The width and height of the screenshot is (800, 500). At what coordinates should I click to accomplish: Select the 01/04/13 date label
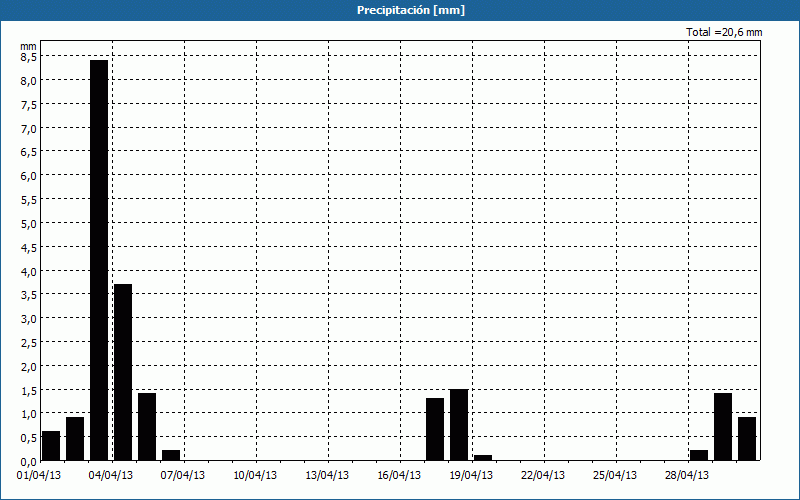click(39, 475)
